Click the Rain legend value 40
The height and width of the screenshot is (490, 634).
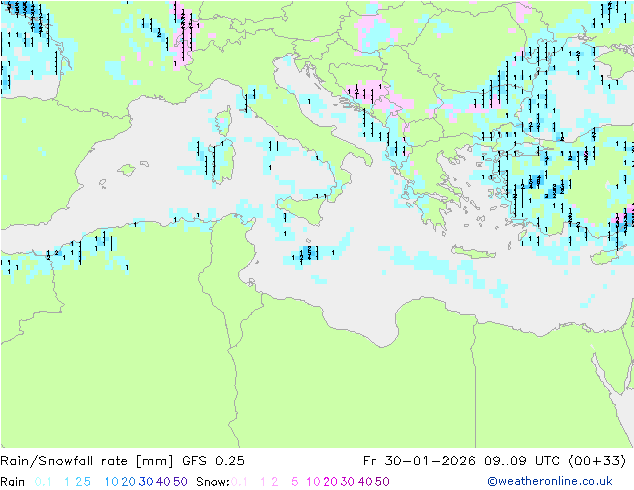click(x=163, y=482)
